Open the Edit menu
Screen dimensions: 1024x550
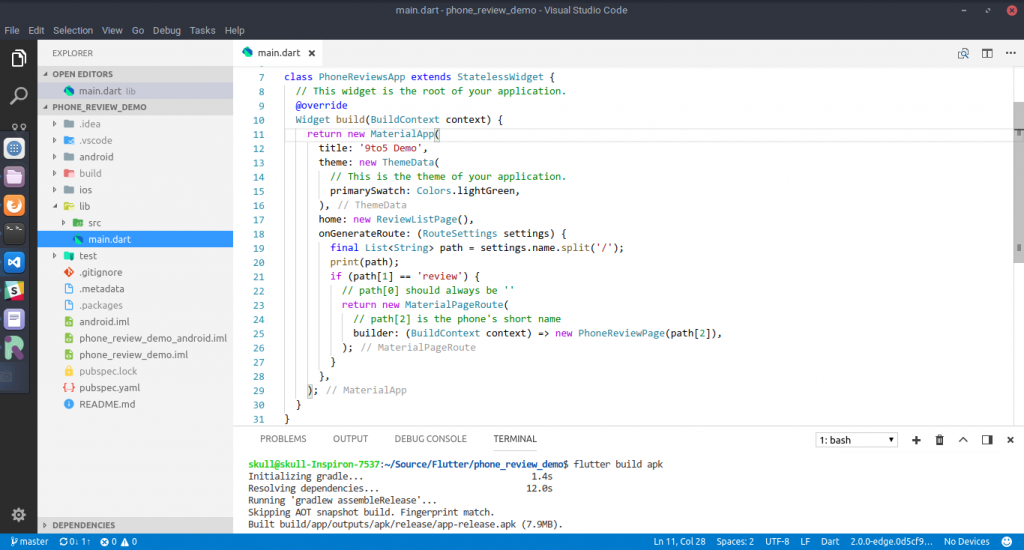click(x=36, y=30)
